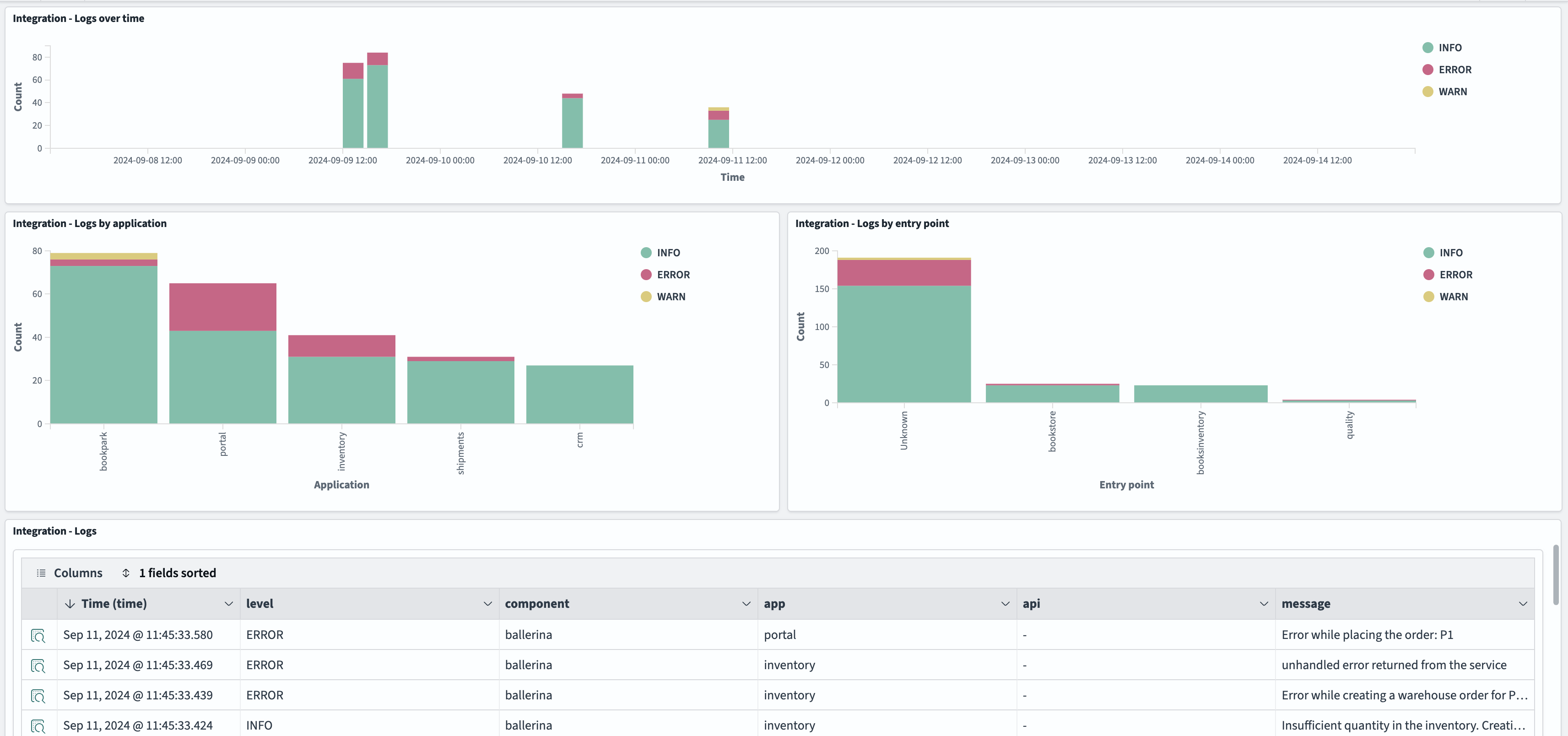Click the Unknown entry point INFO bar
Image resolution: width=1568 pixels, height=736 pixels.
903,344
